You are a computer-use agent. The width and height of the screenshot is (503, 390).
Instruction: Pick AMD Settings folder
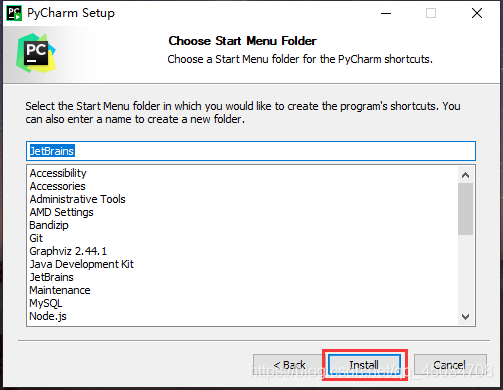click(x=62, y=212)
